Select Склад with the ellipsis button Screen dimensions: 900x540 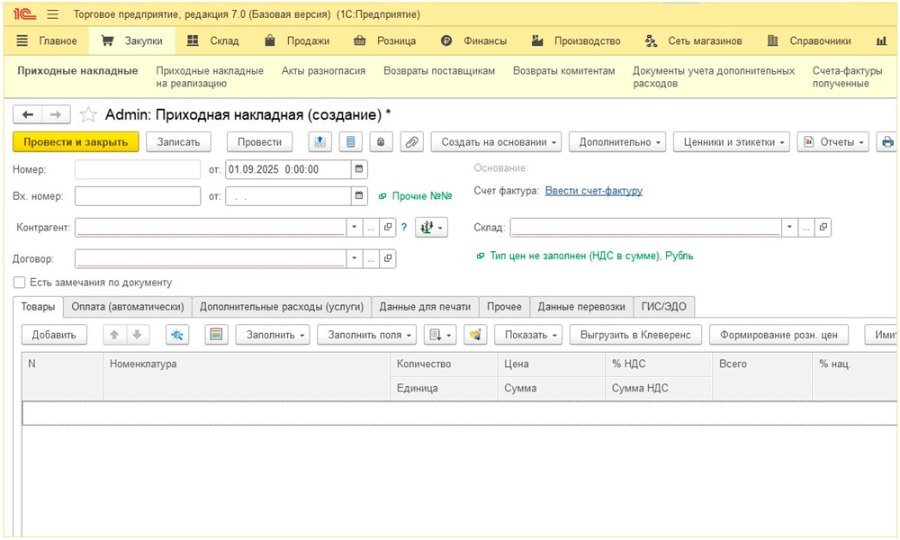point(806,227)
